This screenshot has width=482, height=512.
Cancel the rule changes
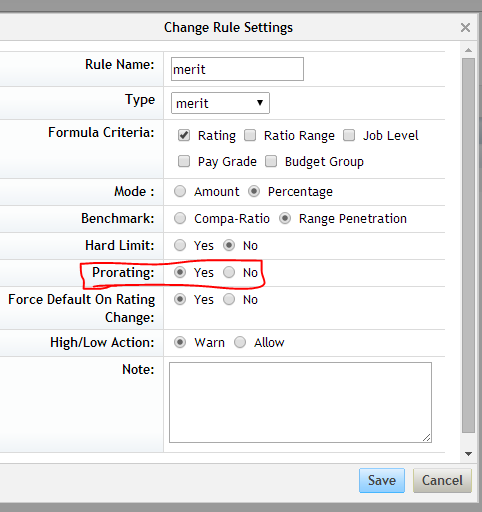[442, 480]
